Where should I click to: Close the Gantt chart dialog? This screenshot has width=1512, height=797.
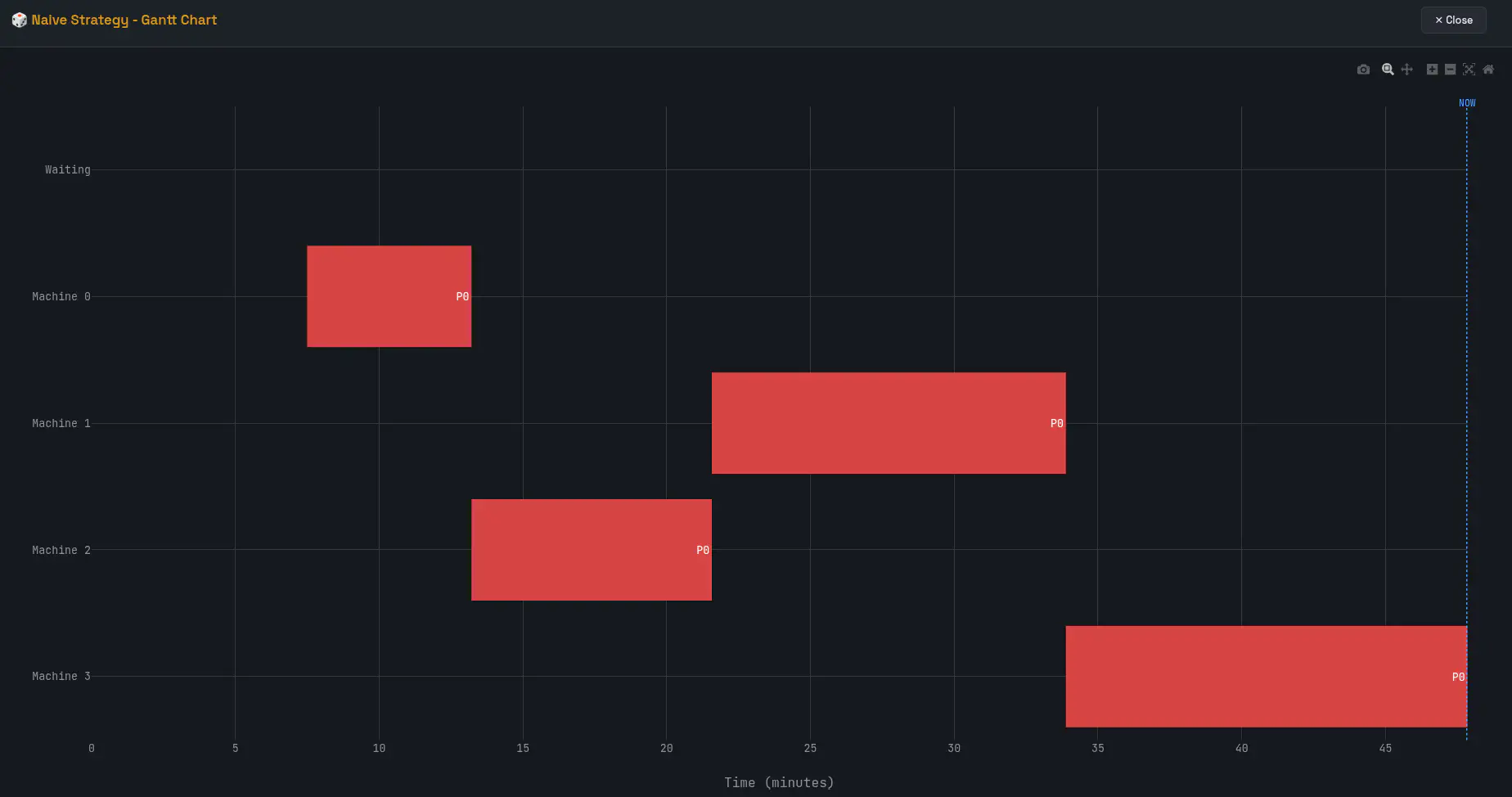tap(1453, 20)
